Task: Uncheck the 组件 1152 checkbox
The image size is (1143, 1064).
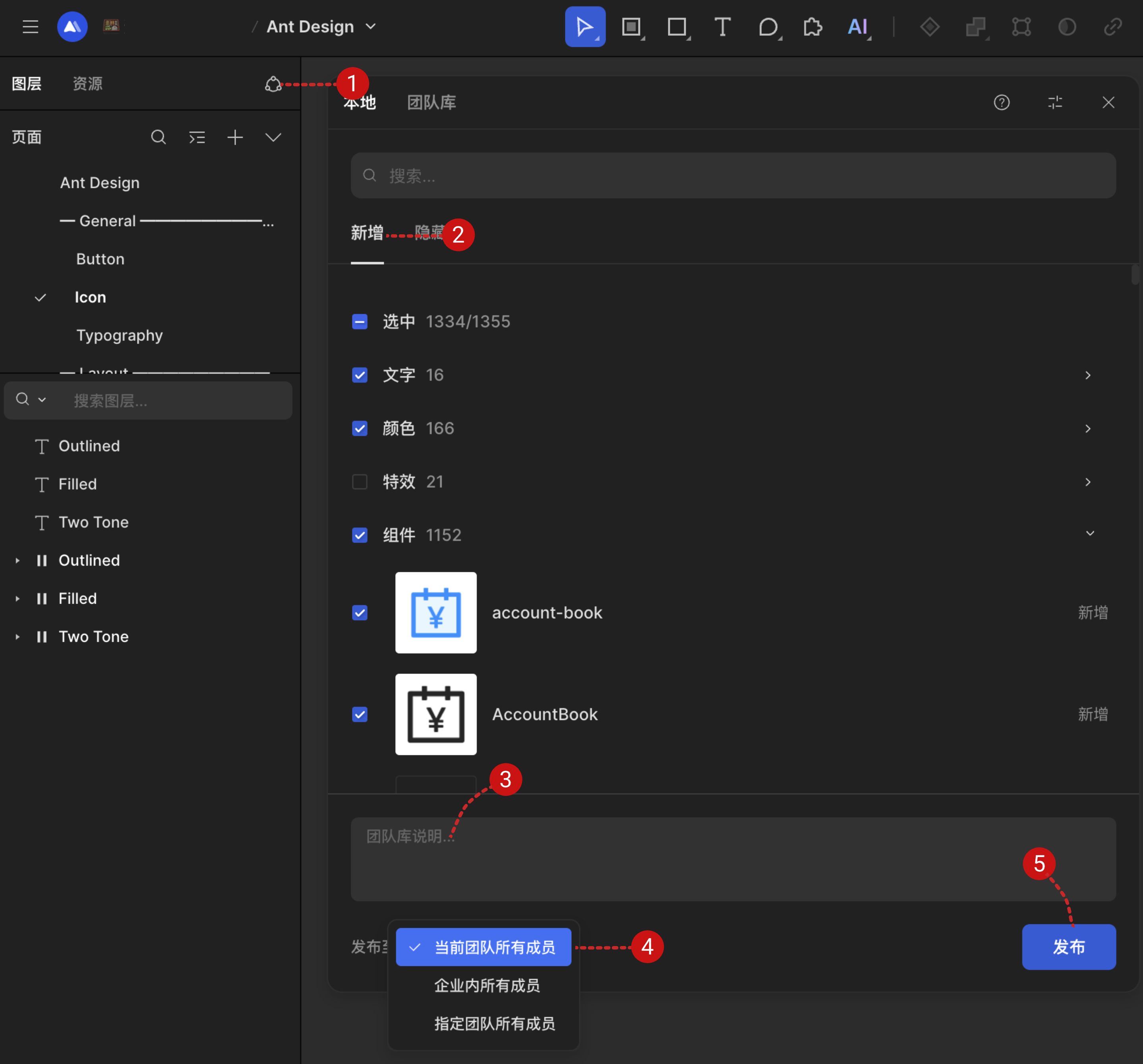Action: [x=360, y=535]
